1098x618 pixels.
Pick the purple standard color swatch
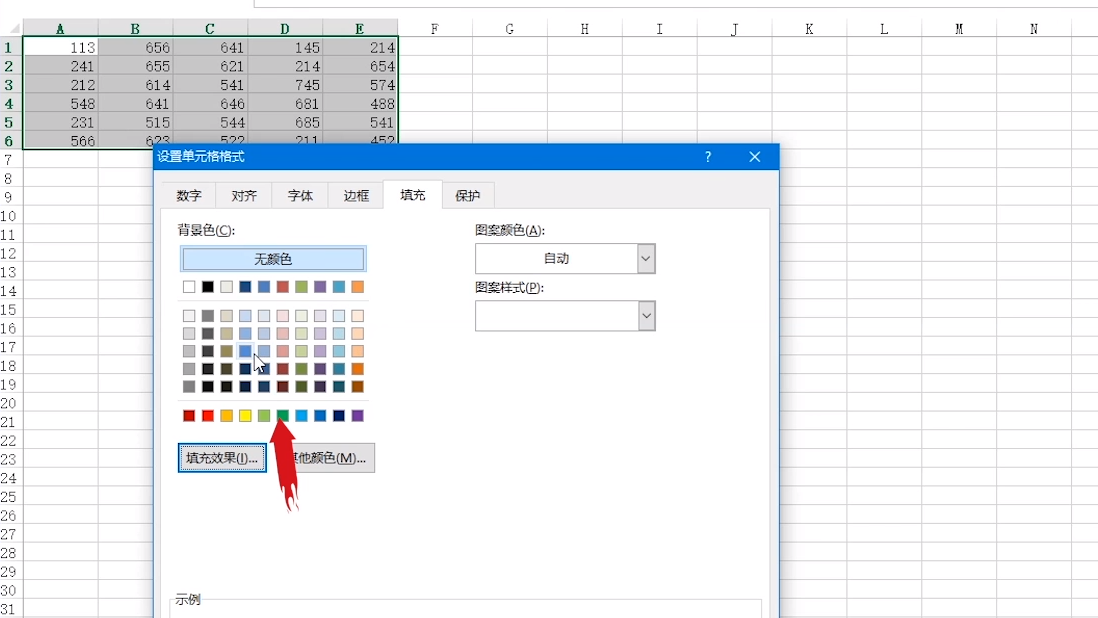point(357,415)
